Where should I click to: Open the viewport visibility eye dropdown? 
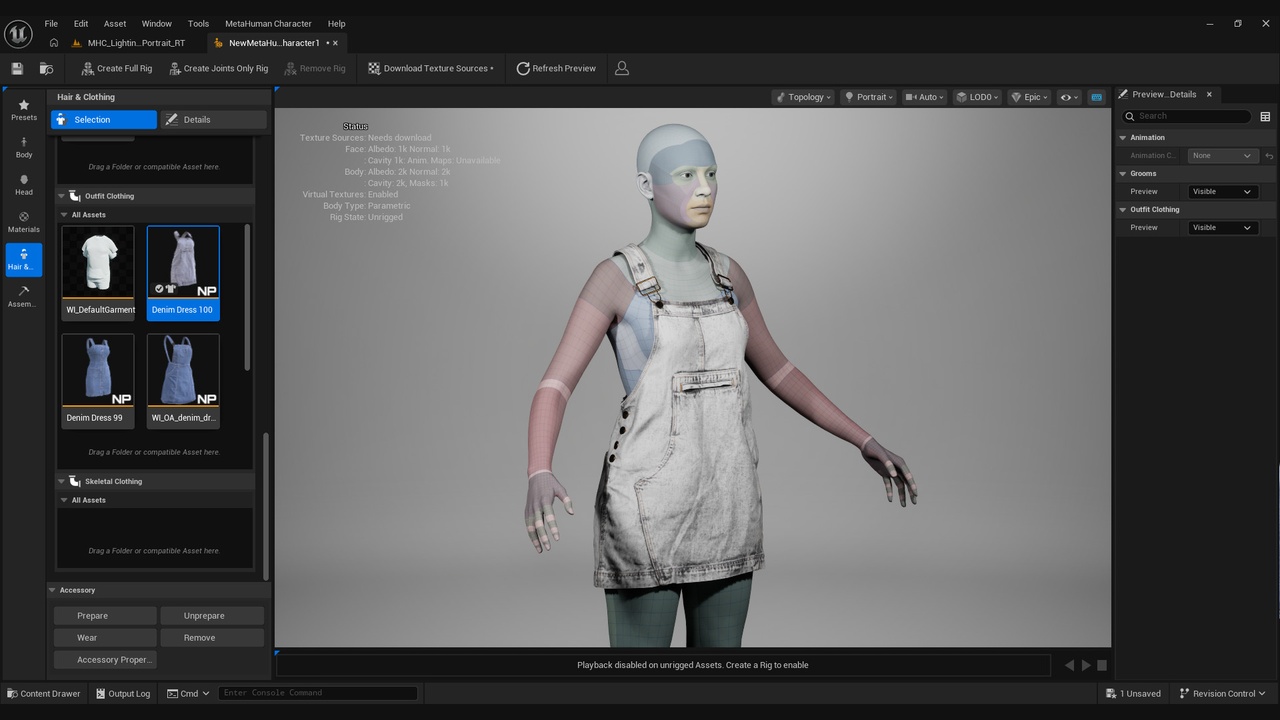[x=1069, y=97]
